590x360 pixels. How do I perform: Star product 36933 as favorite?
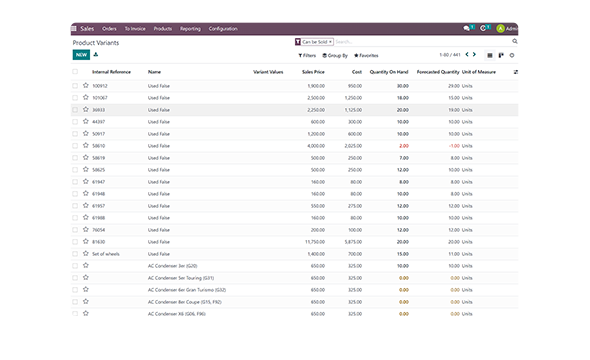pyautogui.click(x=86, y=109)
